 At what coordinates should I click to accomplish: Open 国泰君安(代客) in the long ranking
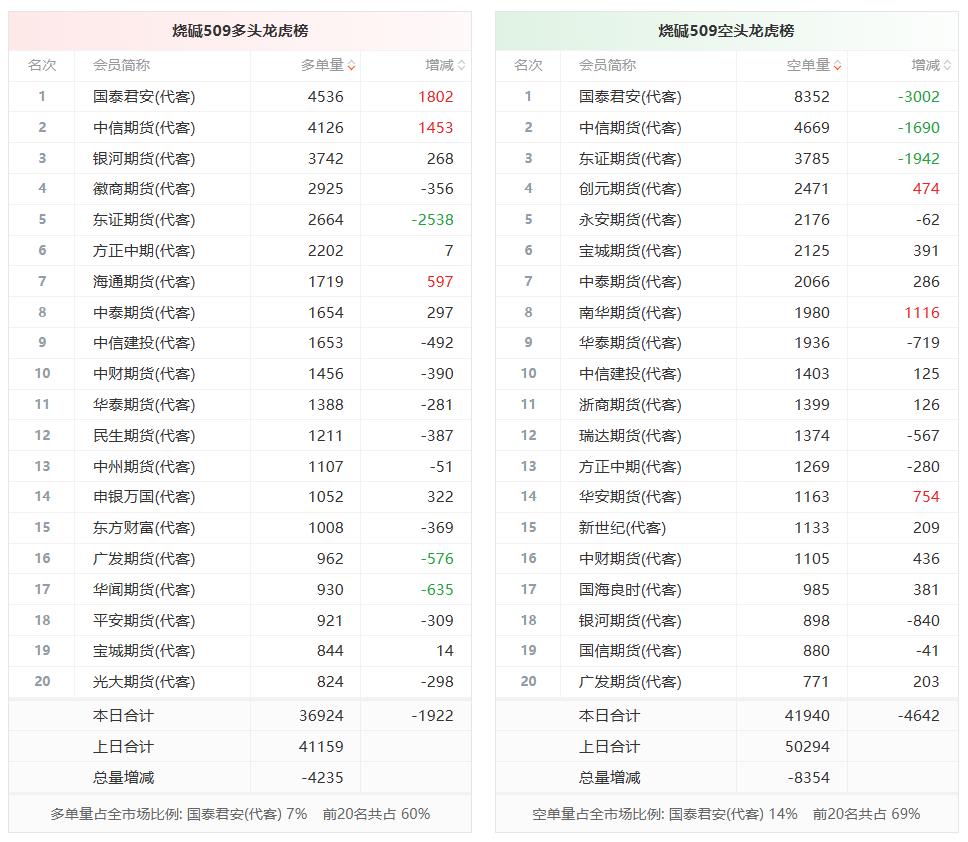click(144, 97)
